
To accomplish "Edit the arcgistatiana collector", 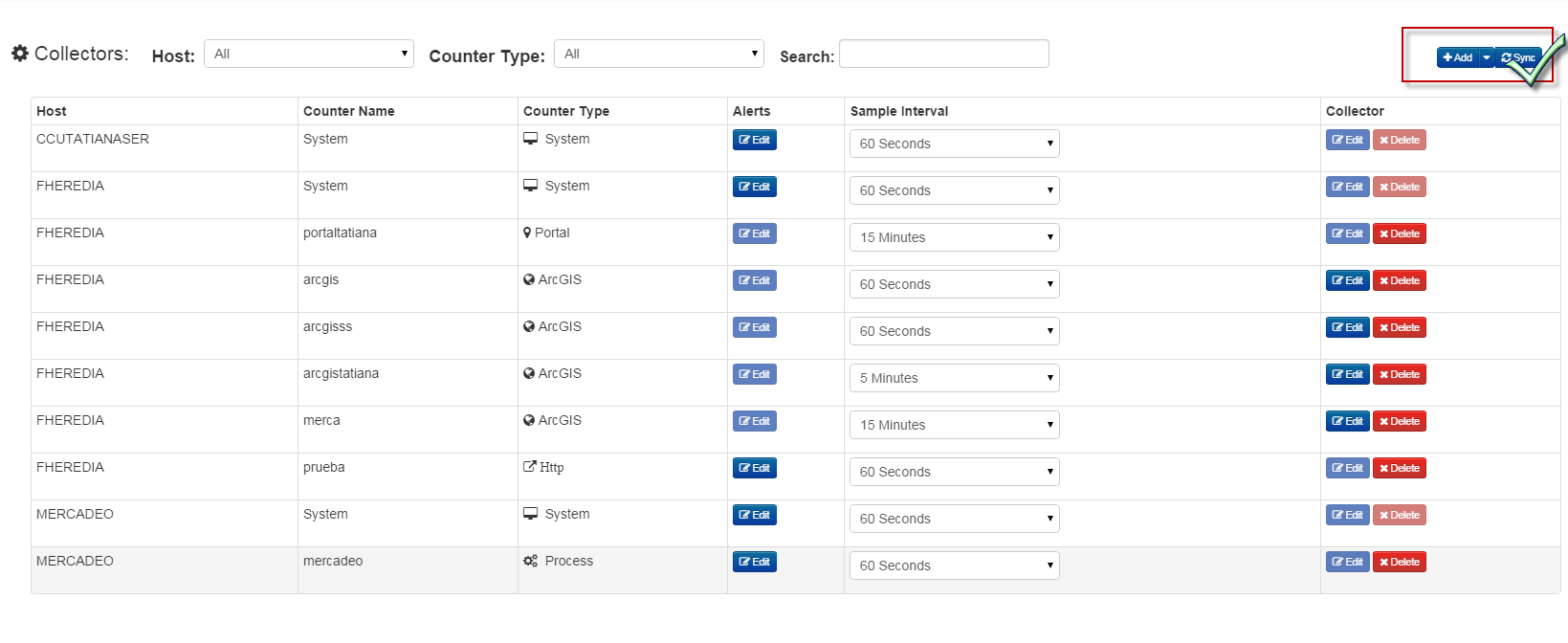I will (x=1347, y=374).
